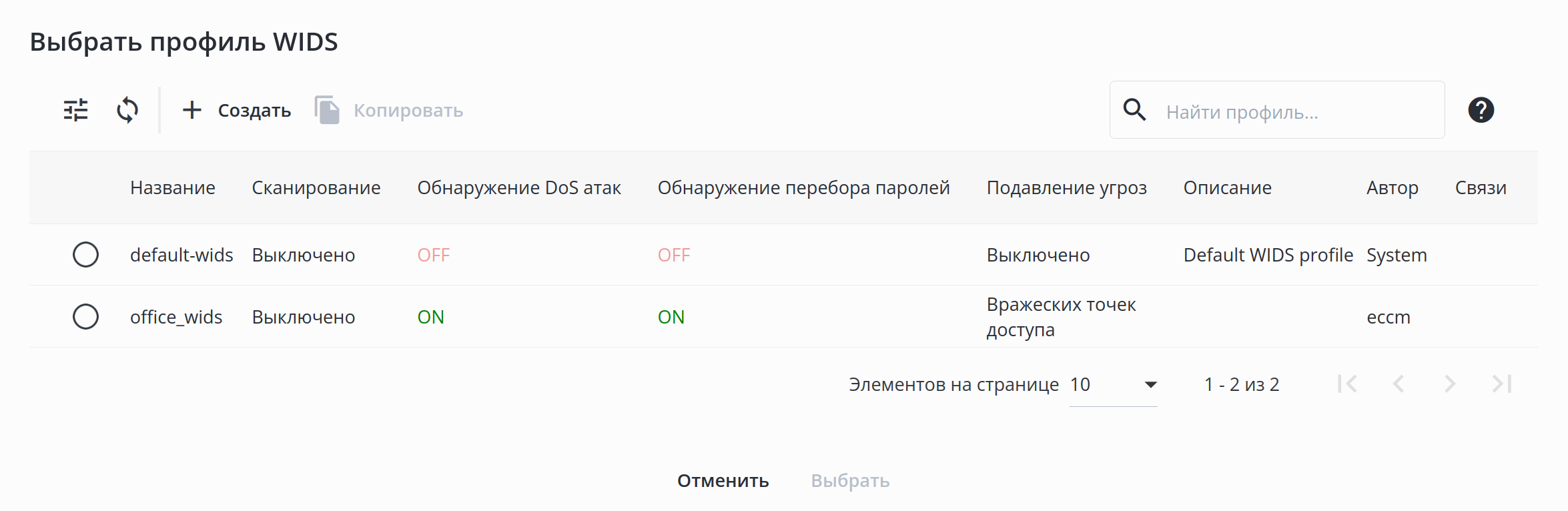This screenshot has height=511, width=1568.
Task: Click the search magnifier icon
Action: [1134, 110]
